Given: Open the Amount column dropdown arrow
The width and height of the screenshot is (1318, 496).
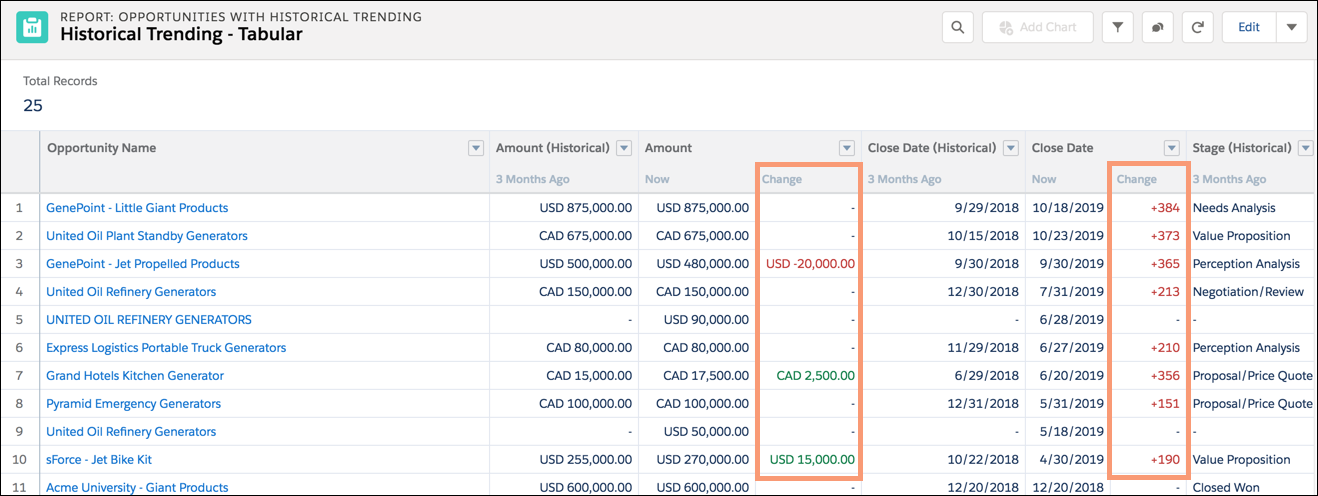Looking at the screenshot, I should [x=848, y=148].
